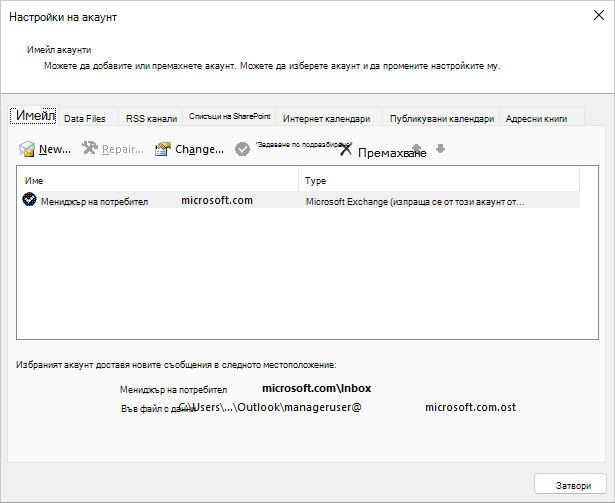Click the Change... button label
The image size is (615, 503).
[x=199, y=149]
